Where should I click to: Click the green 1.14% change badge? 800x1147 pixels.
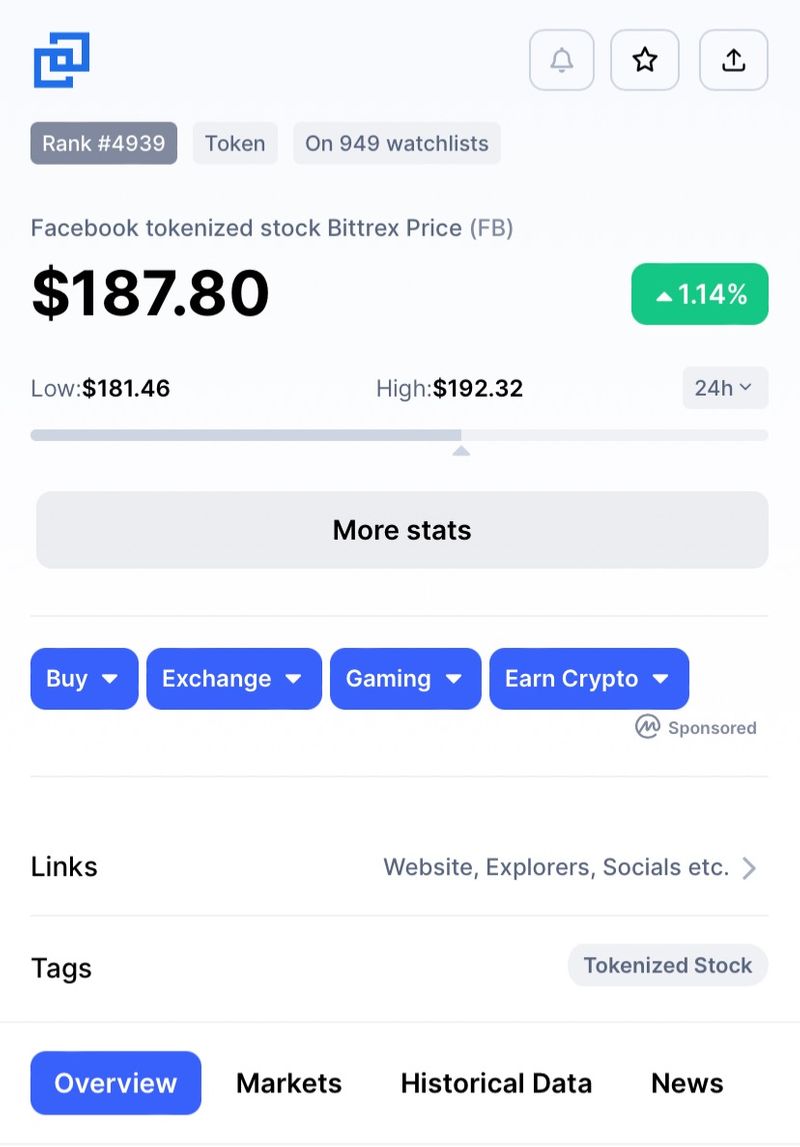pos(700,294)
